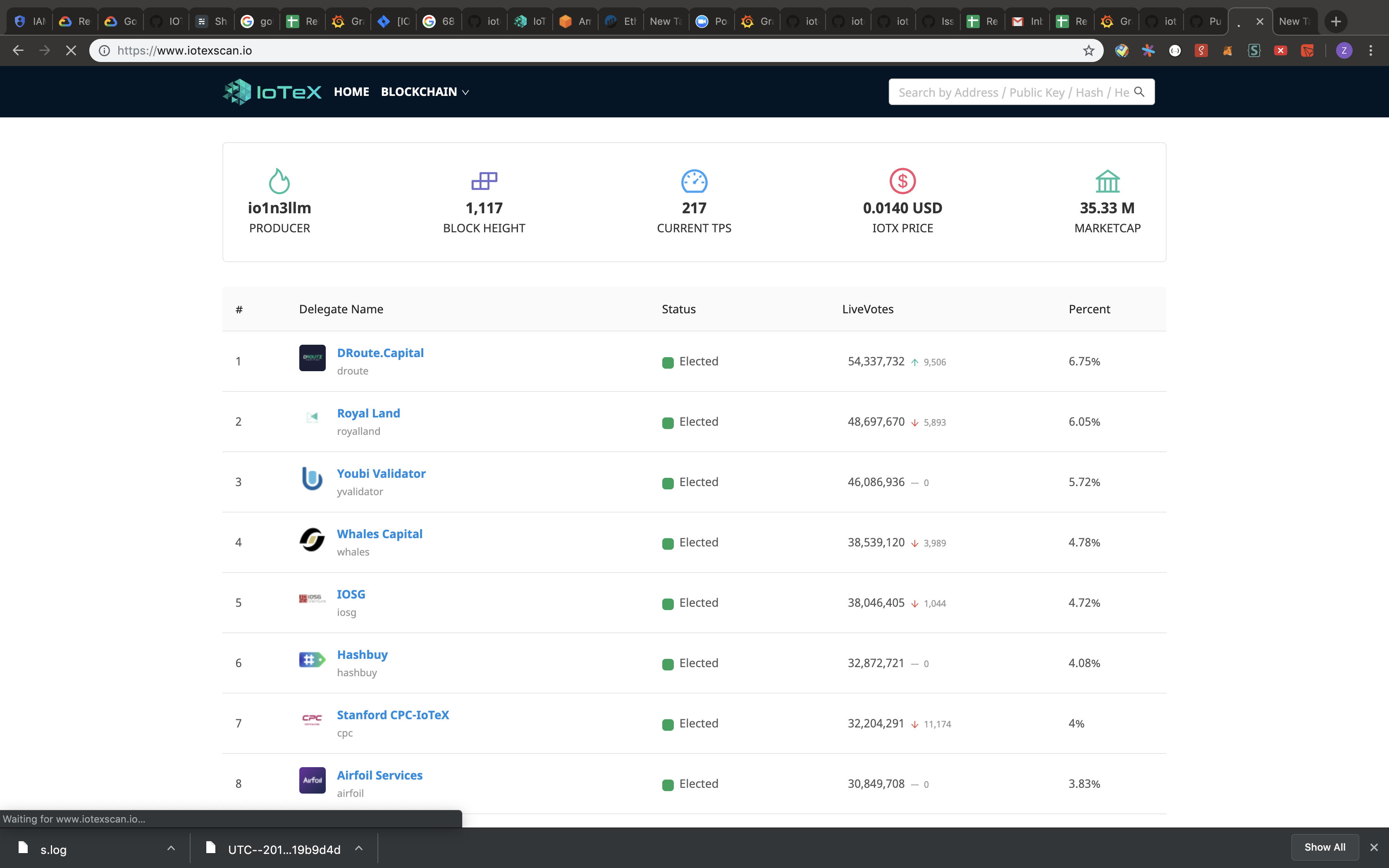The height and width of the screenshot is (868, 1389).
Task: Click the IoTeX logo
Action: [x=270, y=91]
